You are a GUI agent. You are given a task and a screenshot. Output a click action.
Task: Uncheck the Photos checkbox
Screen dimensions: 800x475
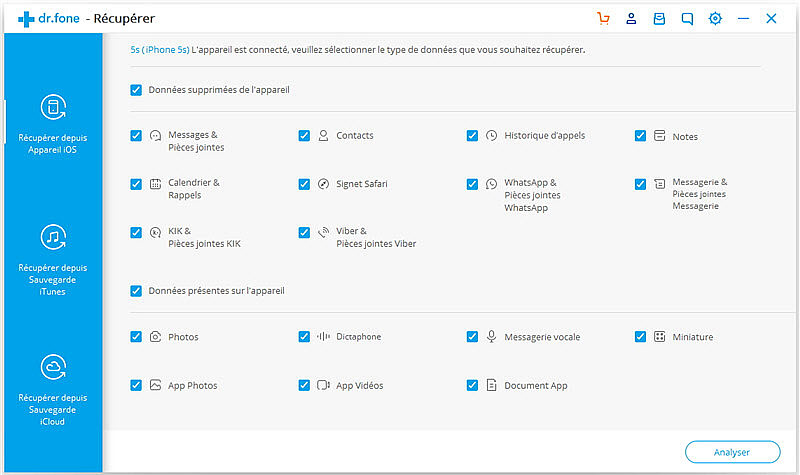point(136,337)
